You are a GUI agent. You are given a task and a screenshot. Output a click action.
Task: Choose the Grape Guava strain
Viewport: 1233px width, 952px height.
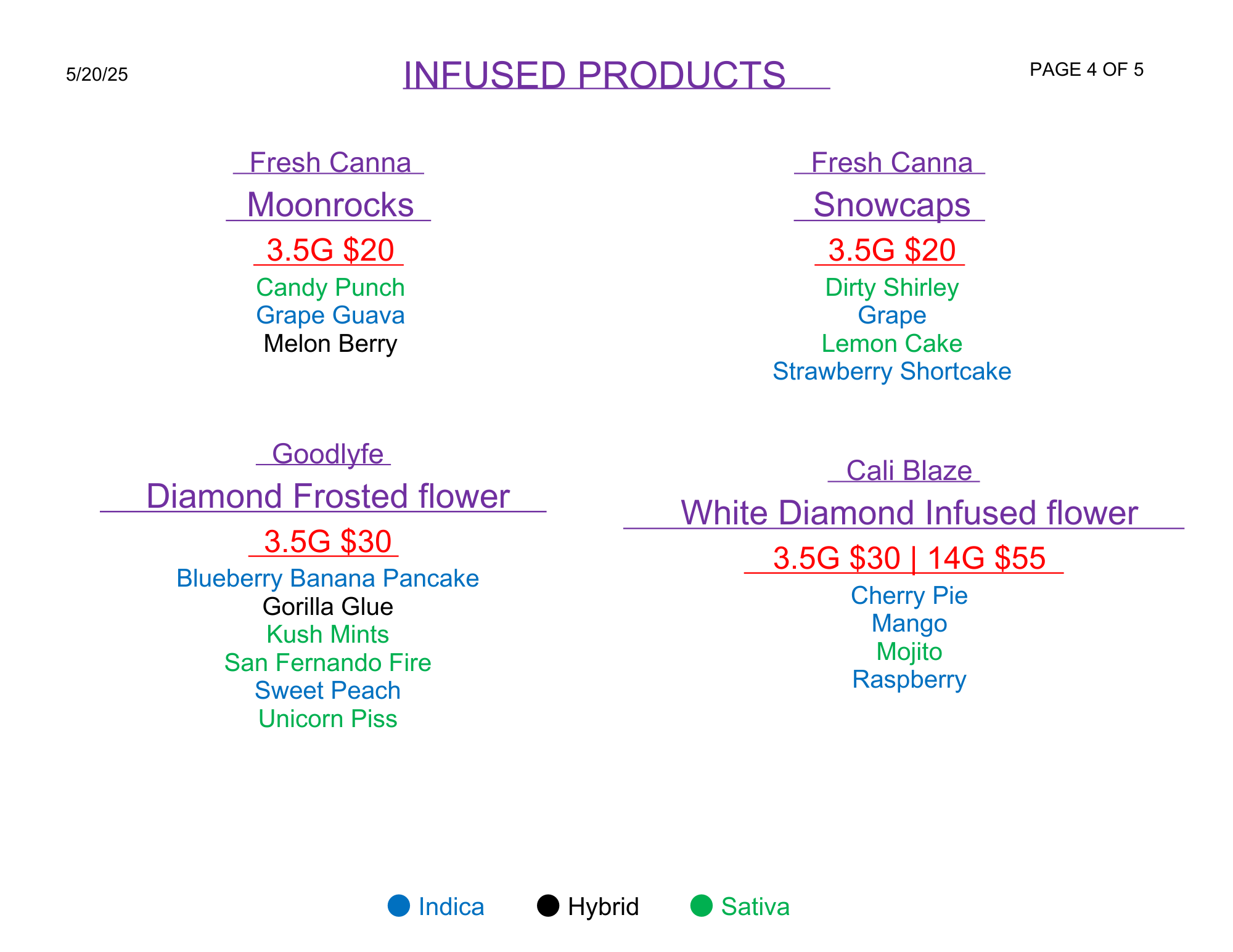click(330, 315)
